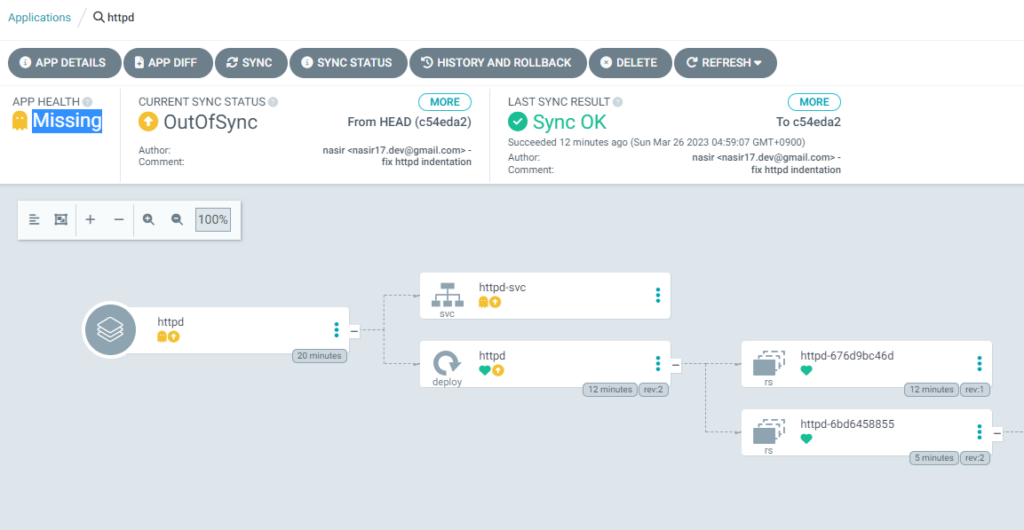Image resolution: width=1024 pixels, height=530 pixels.
Task: Click the APP DIFF button
Action: 168,63
